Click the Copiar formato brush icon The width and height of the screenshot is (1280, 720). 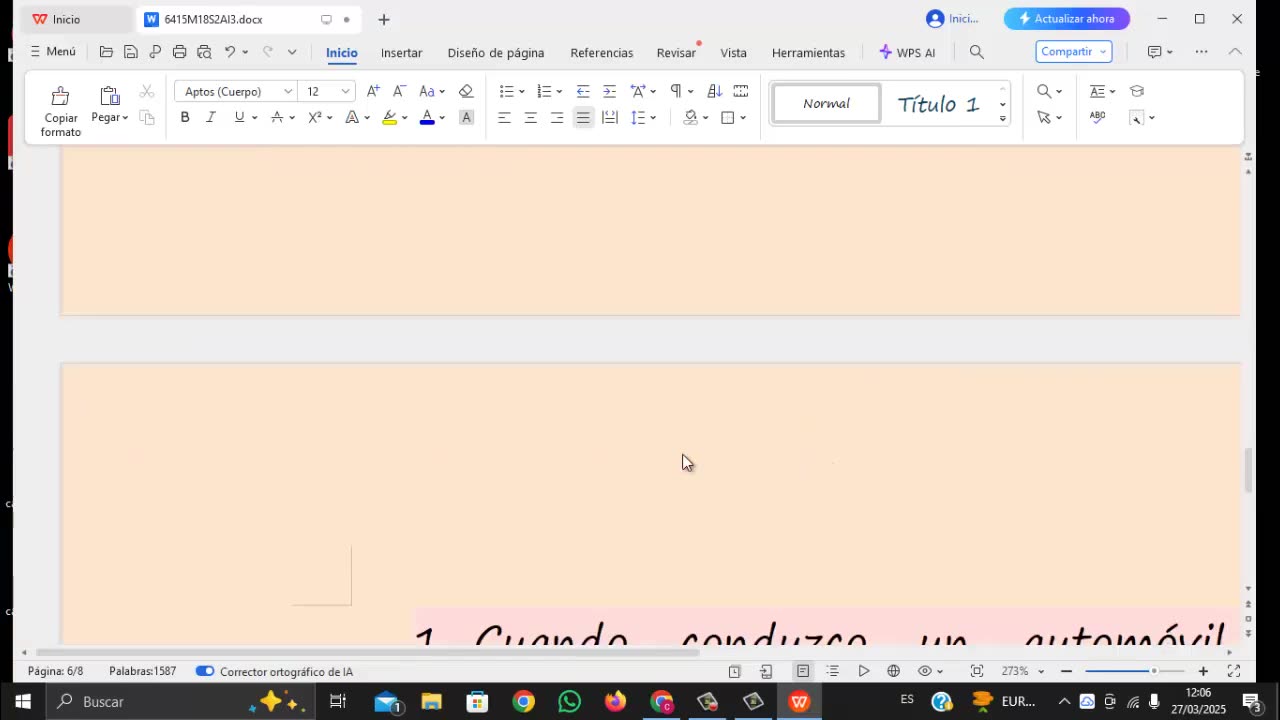coord(60,96)
